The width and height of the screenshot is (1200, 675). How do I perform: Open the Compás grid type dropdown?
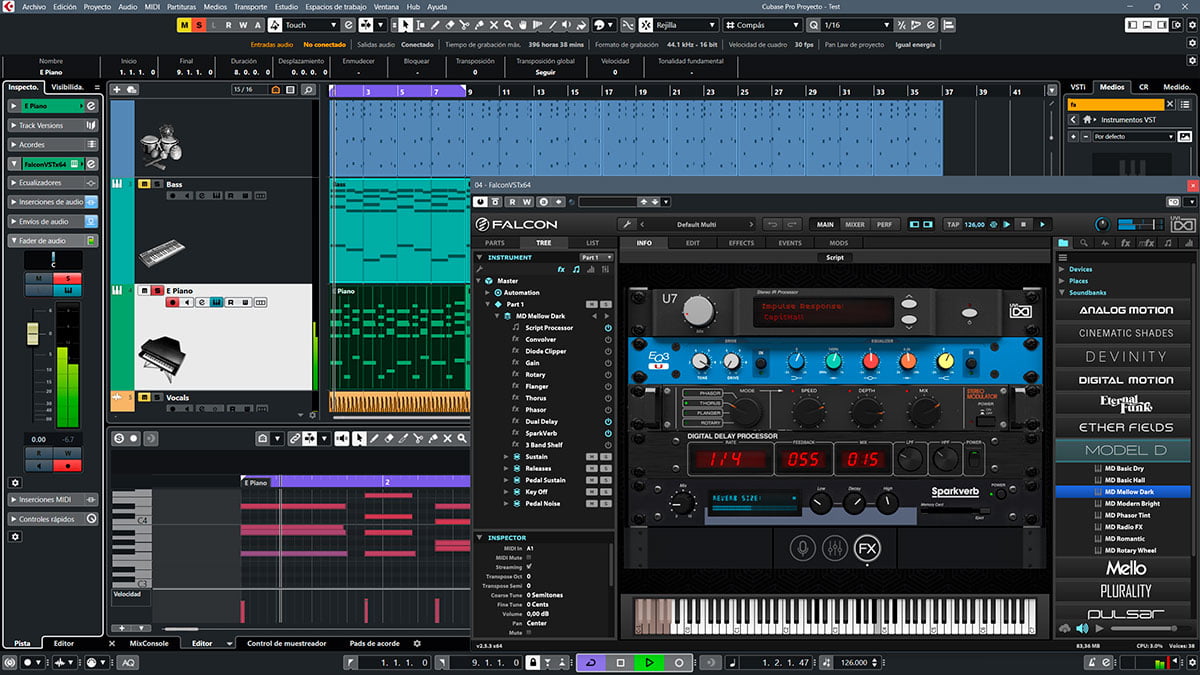[x=762, y=25]
